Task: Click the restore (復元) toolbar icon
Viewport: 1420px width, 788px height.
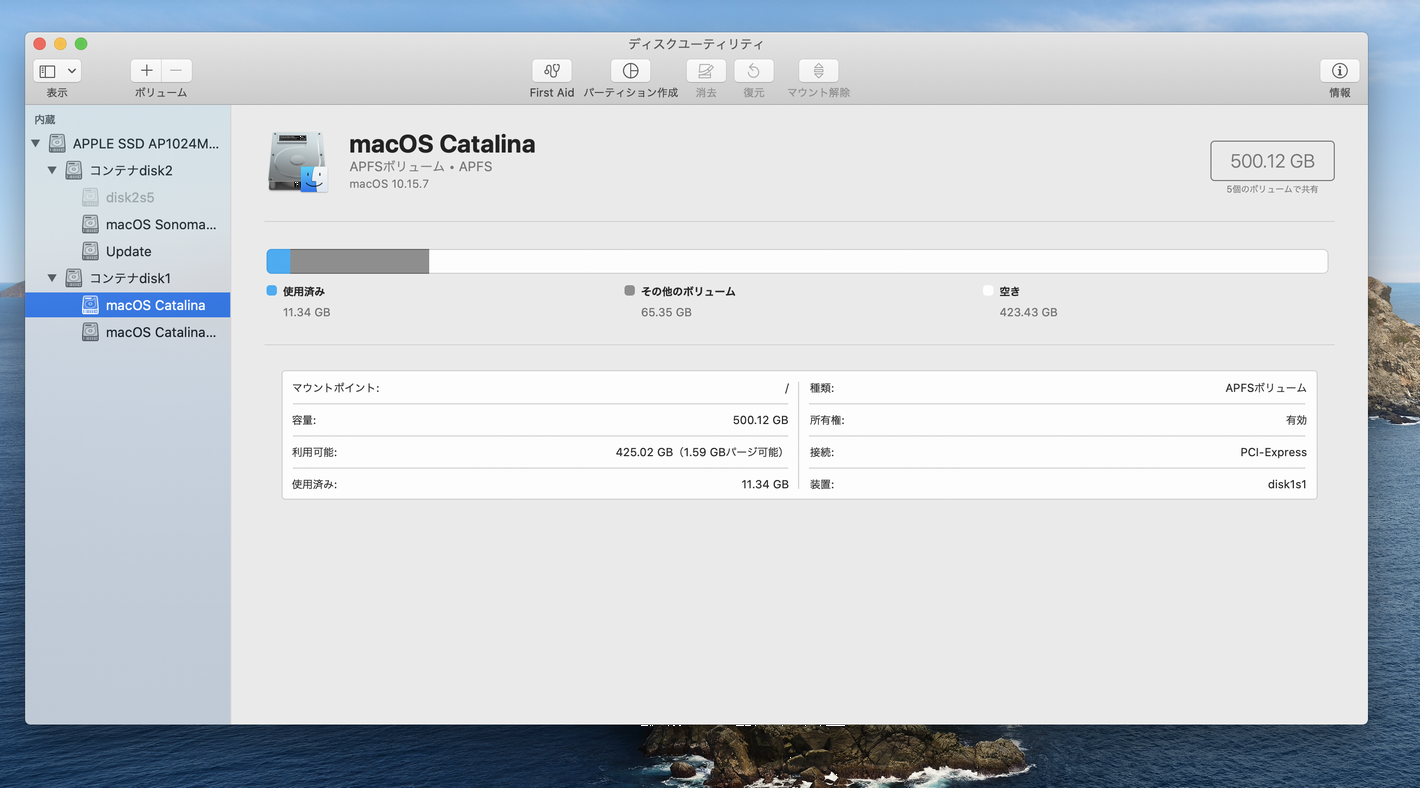Action: click(753, 71)
